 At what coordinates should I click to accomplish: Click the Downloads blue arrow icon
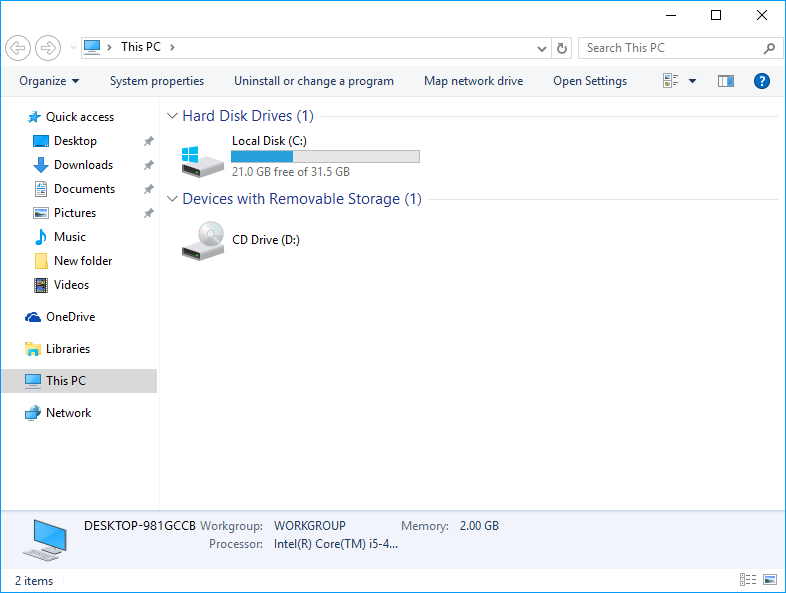click(x=41, y=165)
